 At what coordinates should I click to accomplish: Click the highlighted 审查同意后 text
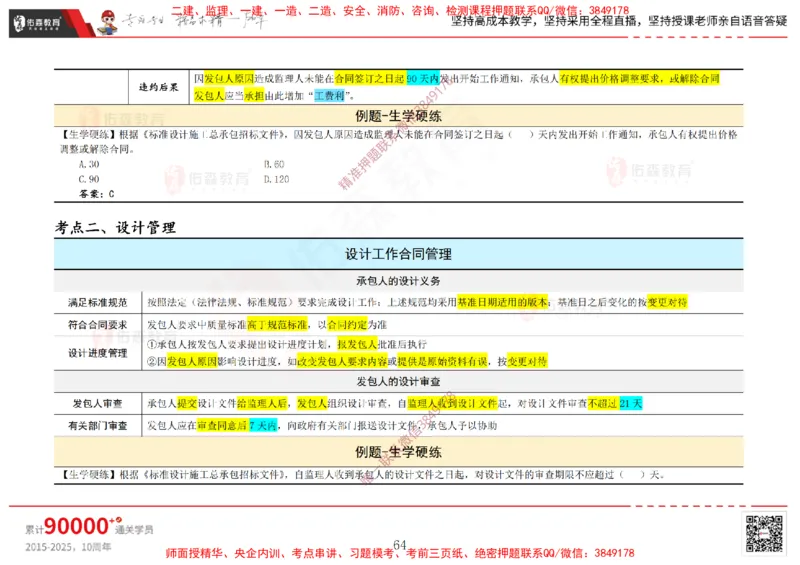(222, 426)
